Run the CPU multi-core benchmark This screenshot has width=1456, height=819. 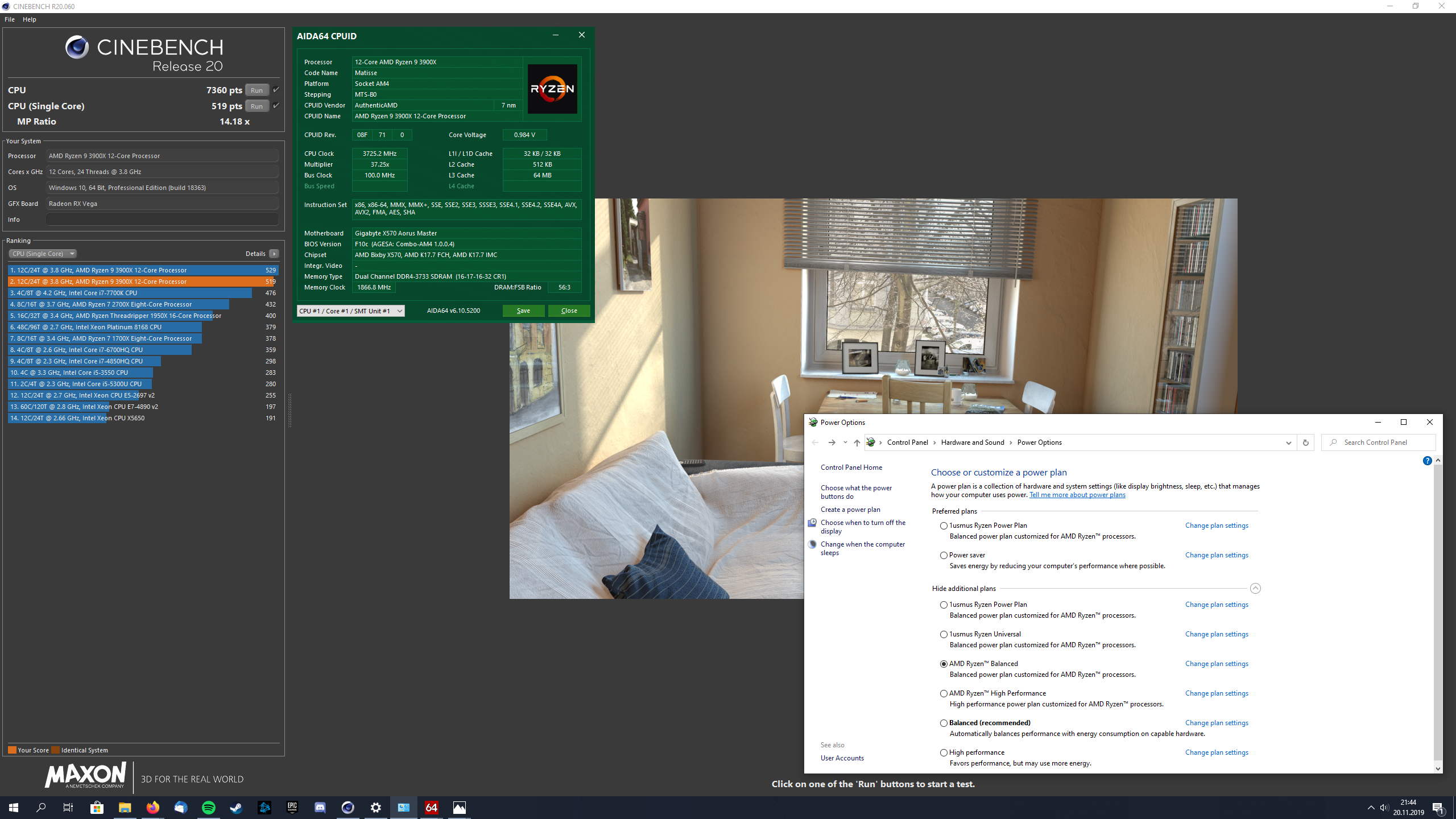coord(257,90)
